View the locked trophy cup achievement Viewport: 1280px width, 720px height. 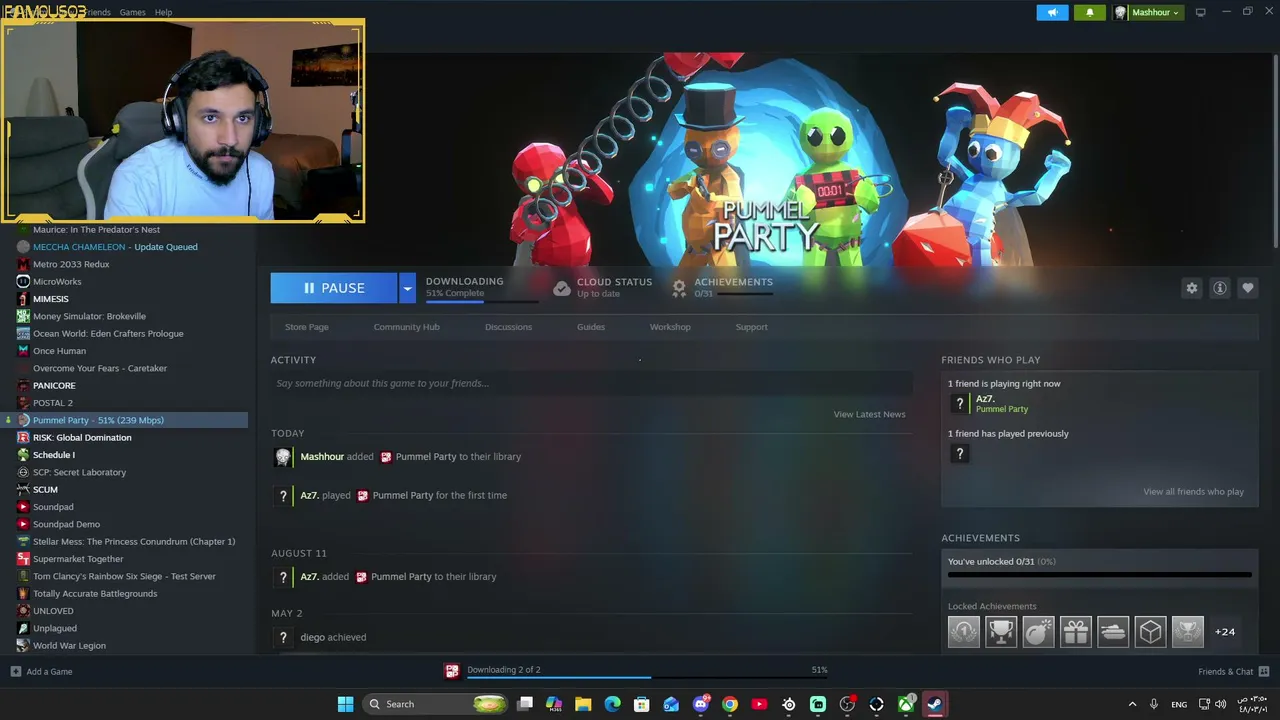1001,632
